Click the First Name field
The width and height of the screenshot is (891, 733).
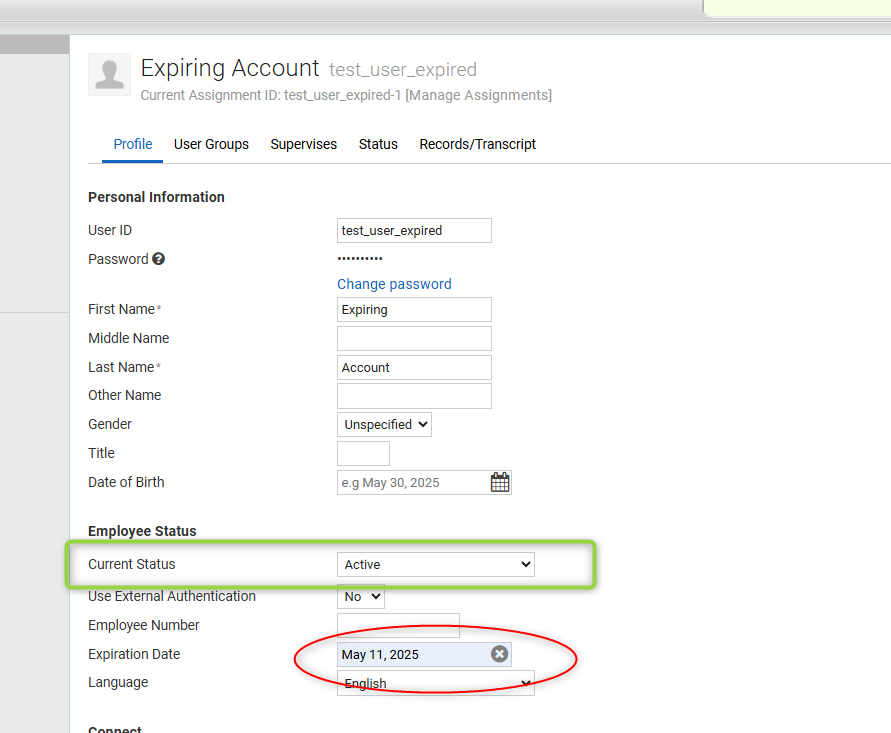pos(414,310)
